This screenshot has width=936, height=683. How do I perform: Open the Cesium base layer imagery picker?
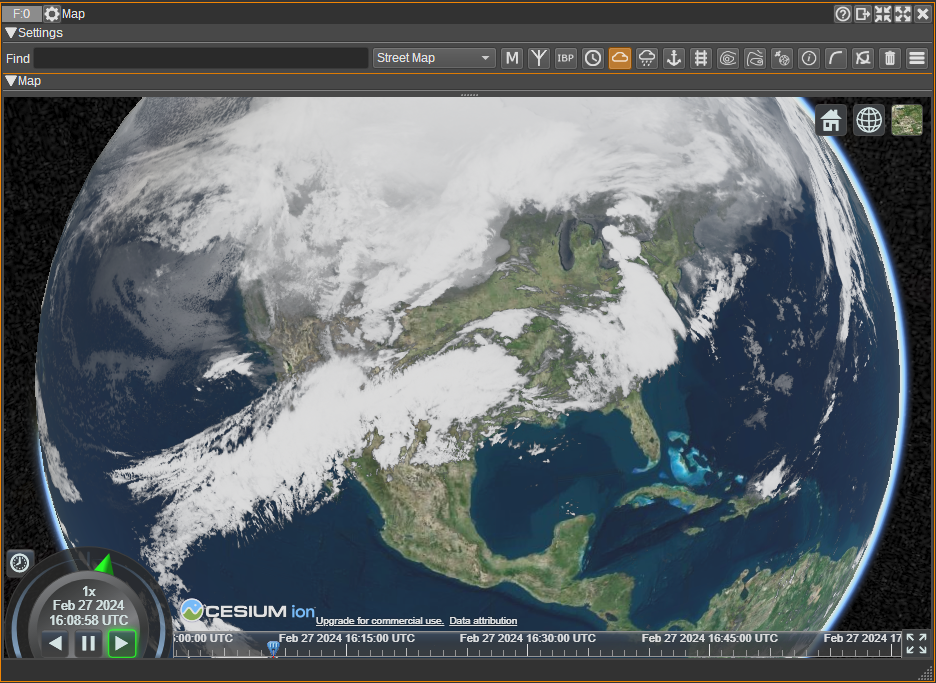coord(907,120)
